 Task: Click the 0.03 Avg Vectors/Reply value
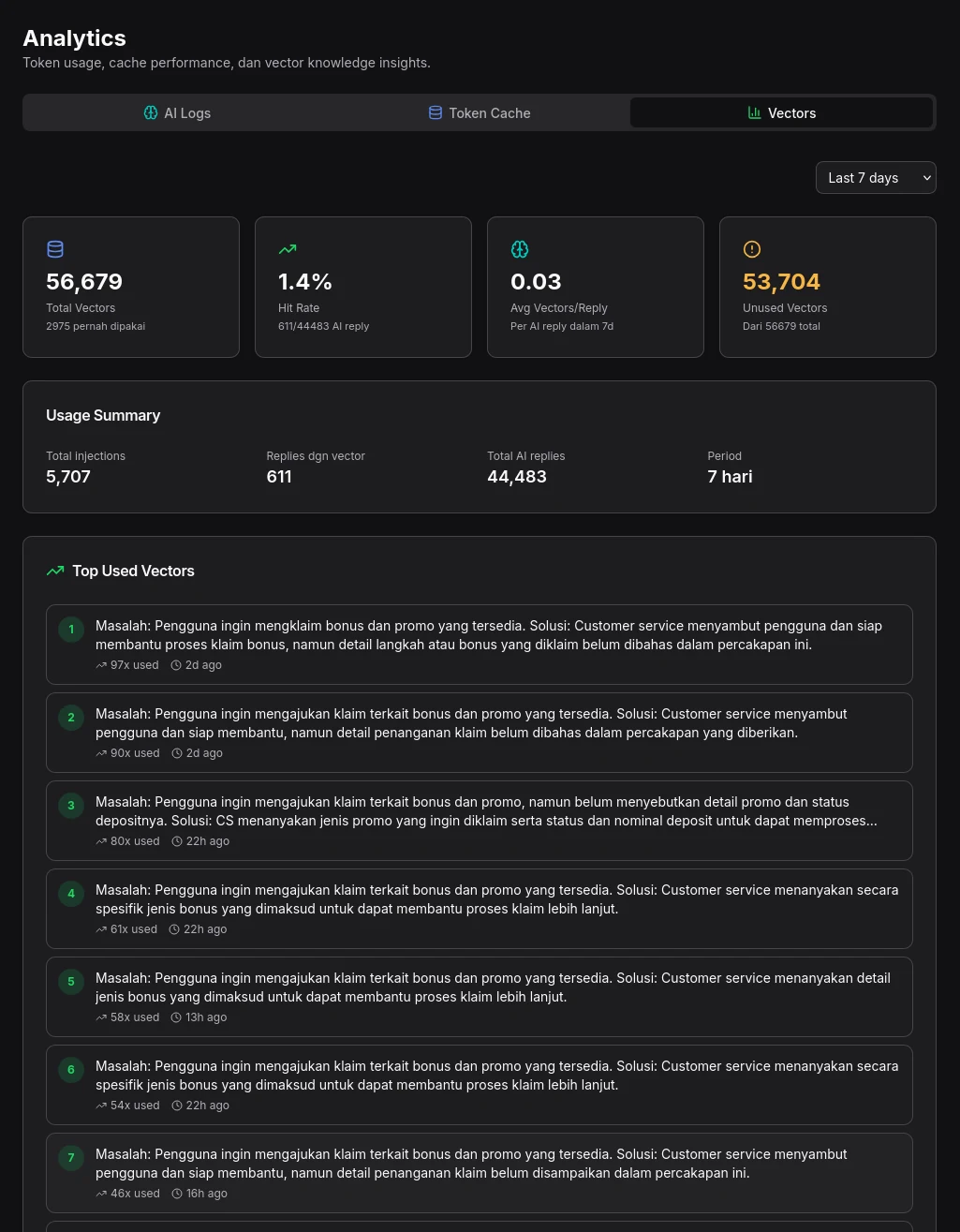536,282
